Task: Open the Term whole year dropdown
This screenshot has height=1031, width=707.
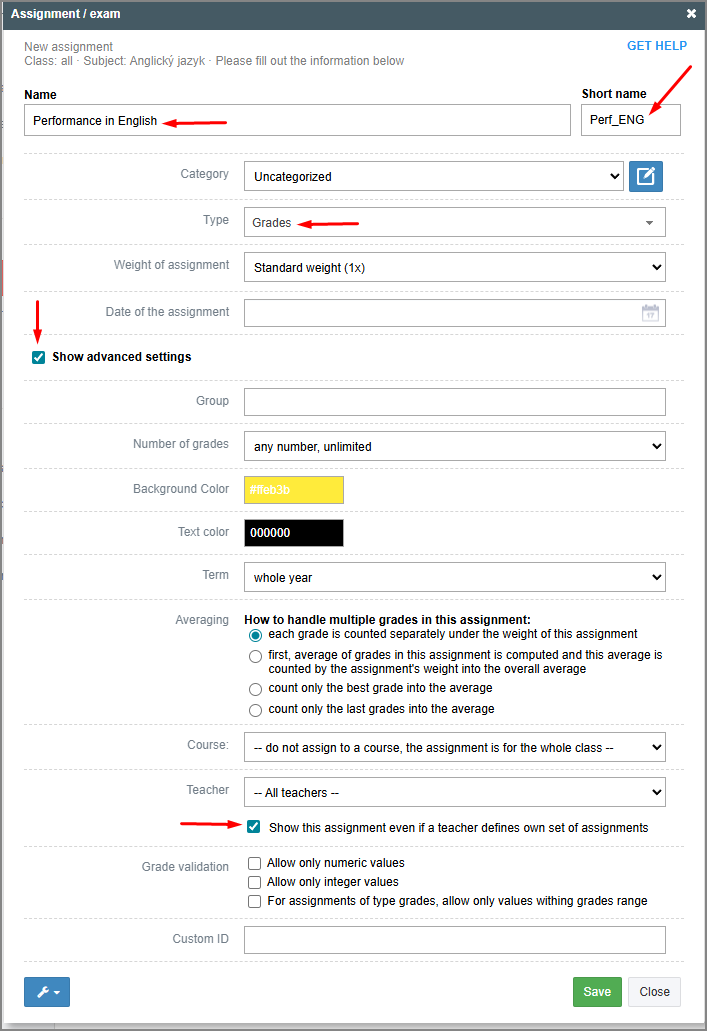Action: 454,577
